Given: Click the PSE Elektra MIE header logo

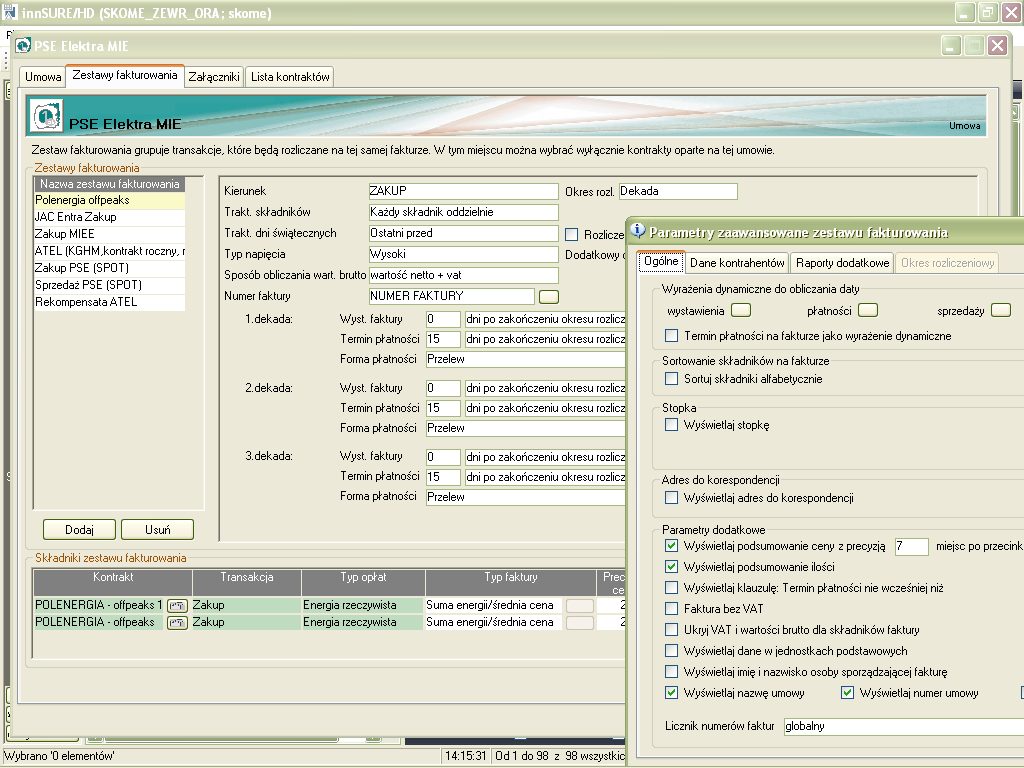Looking at the screenshot, I should coord(46,116).
